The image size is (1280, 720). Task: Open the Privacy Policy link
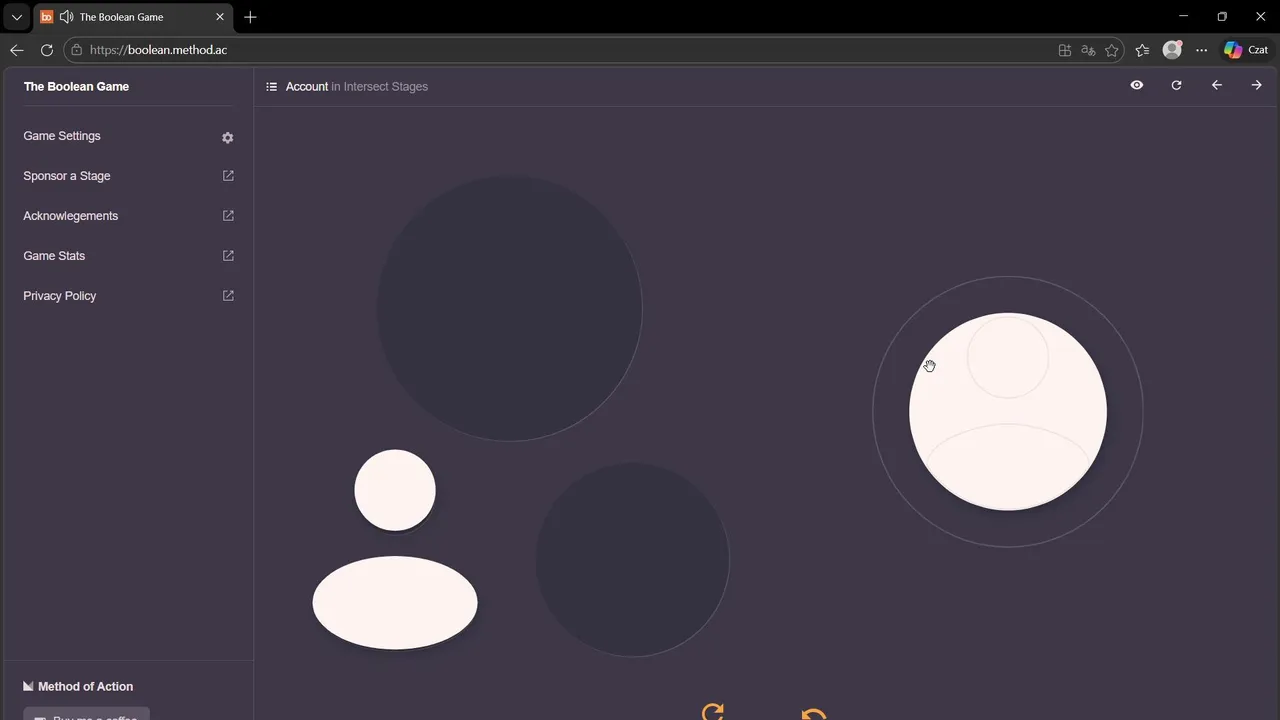60,296
